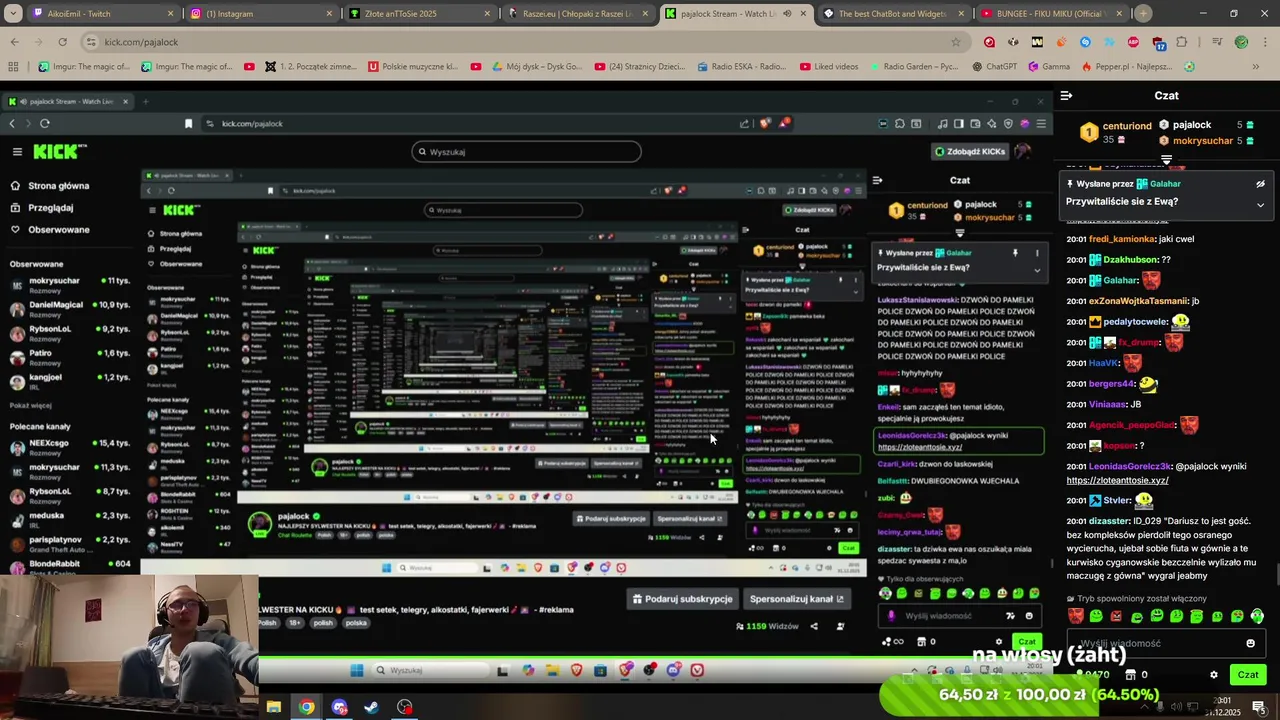Click Strona główna in streamed Kick sidebar
The width and height of the screenshot is (1280, 720).
50,186
